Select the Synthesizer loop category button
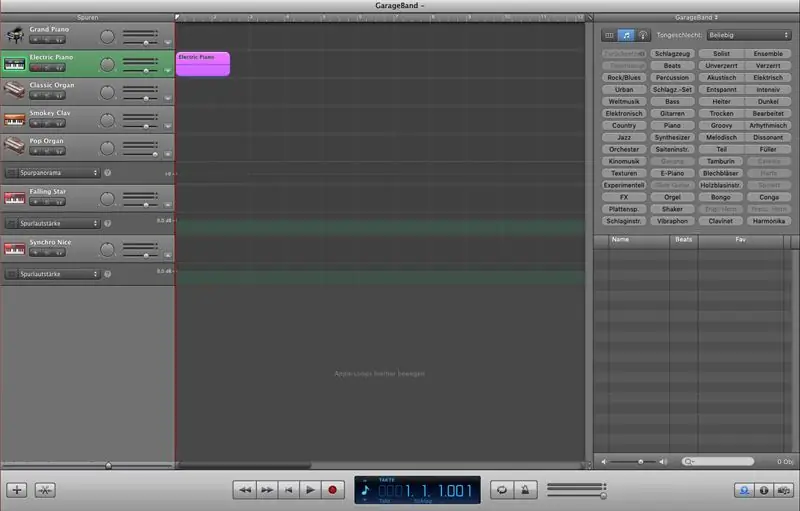The height and width of the screenshot is (511, 800). tap(672, 137)
